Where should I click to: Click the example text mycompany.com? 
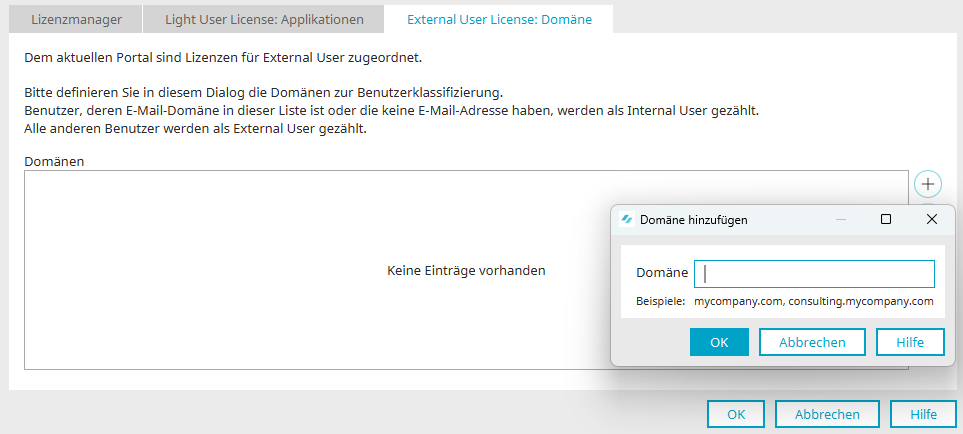click(x=739, y=301)
